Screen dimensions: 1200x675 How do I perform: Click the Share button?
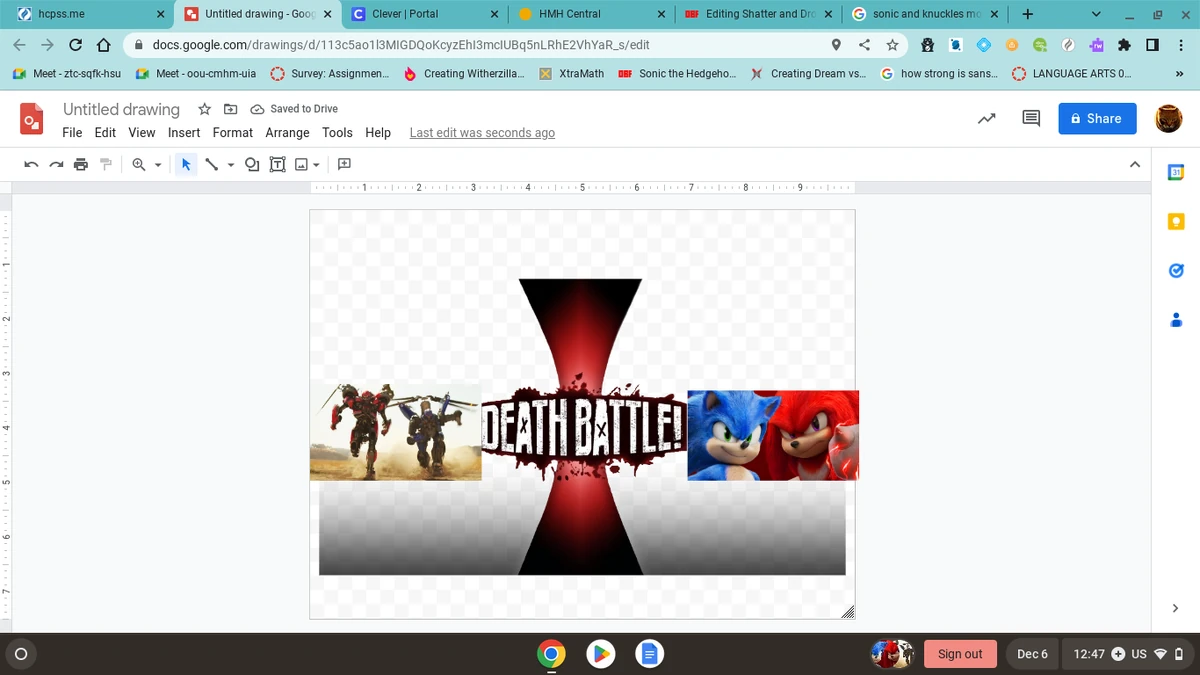(x=1097, y=118)
